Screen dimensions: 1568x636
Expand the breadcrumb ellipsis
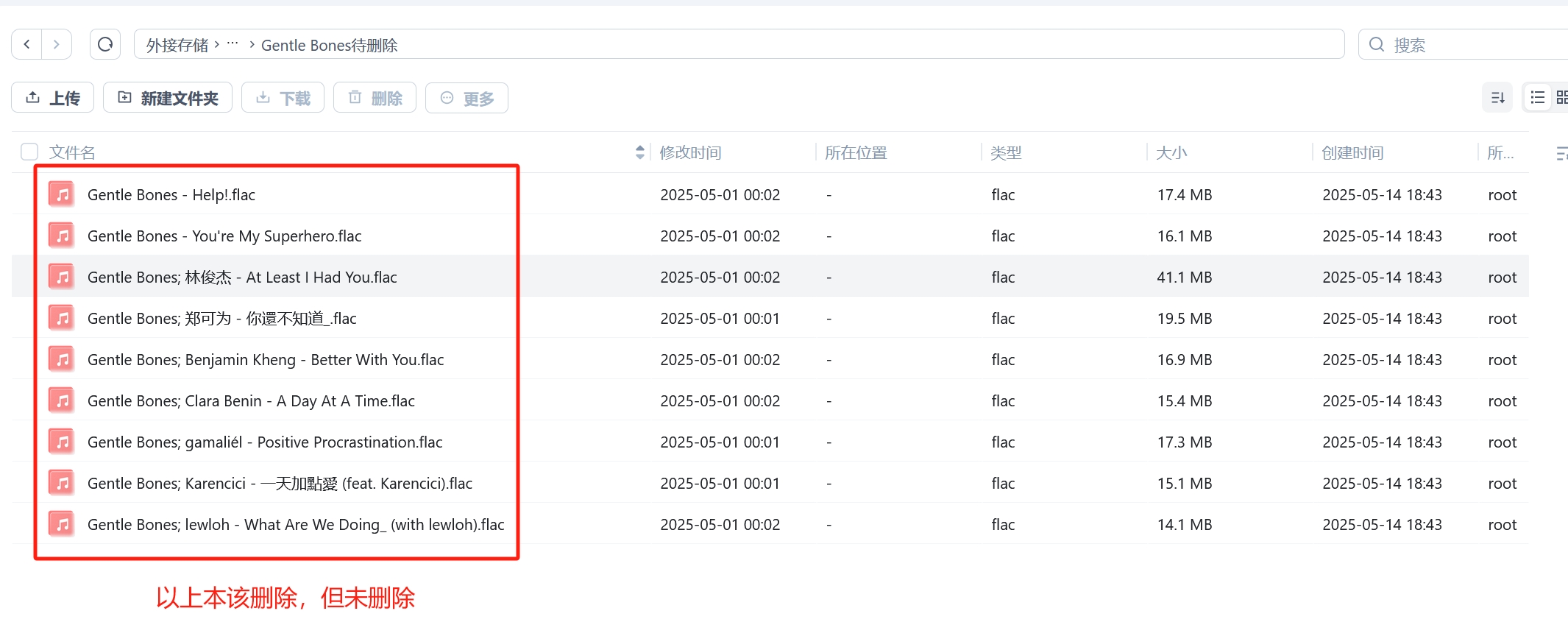233,43
